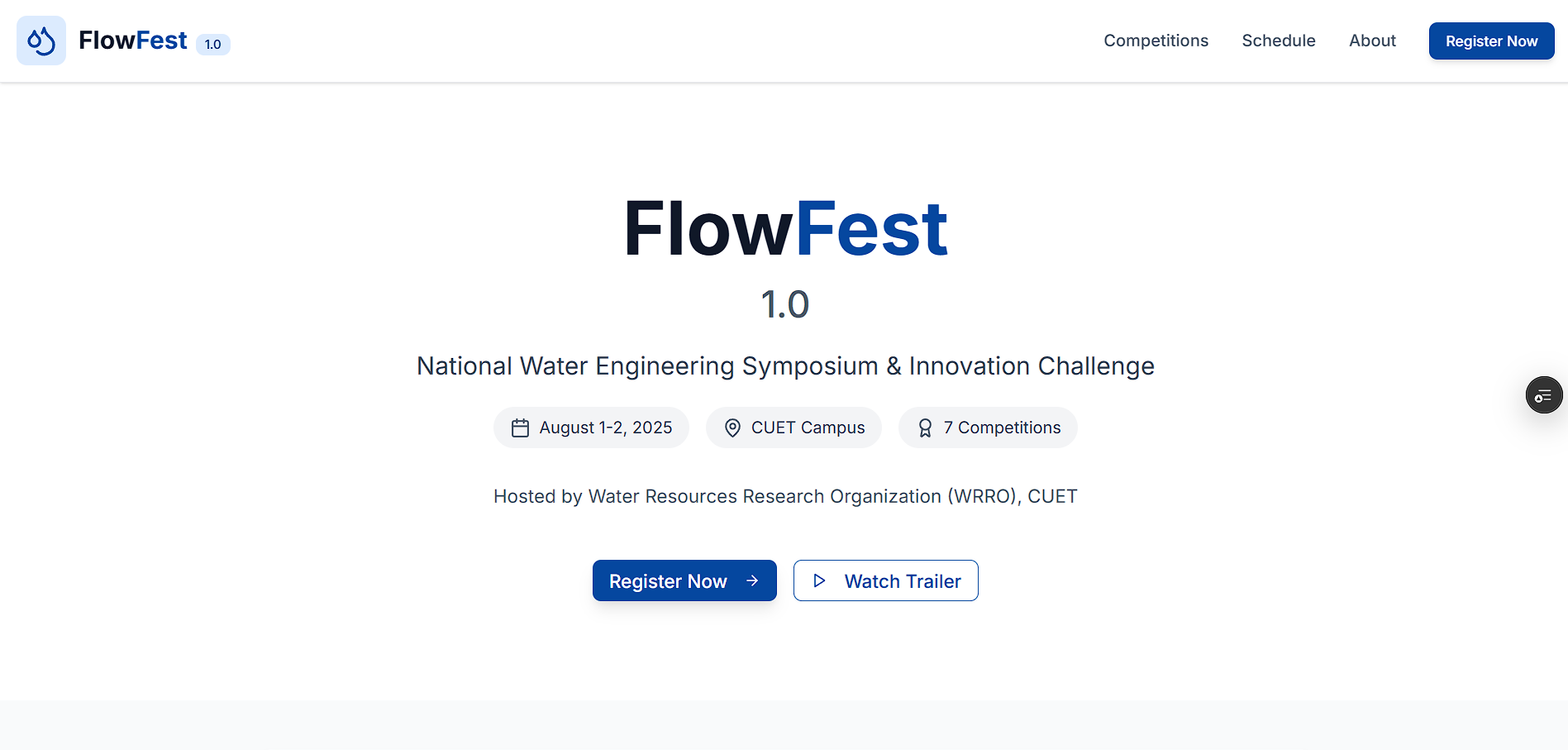Click the play icon inside Watch Trailer
The height and width of the screenshot is (750, 1568).
(x=821, y=580)
